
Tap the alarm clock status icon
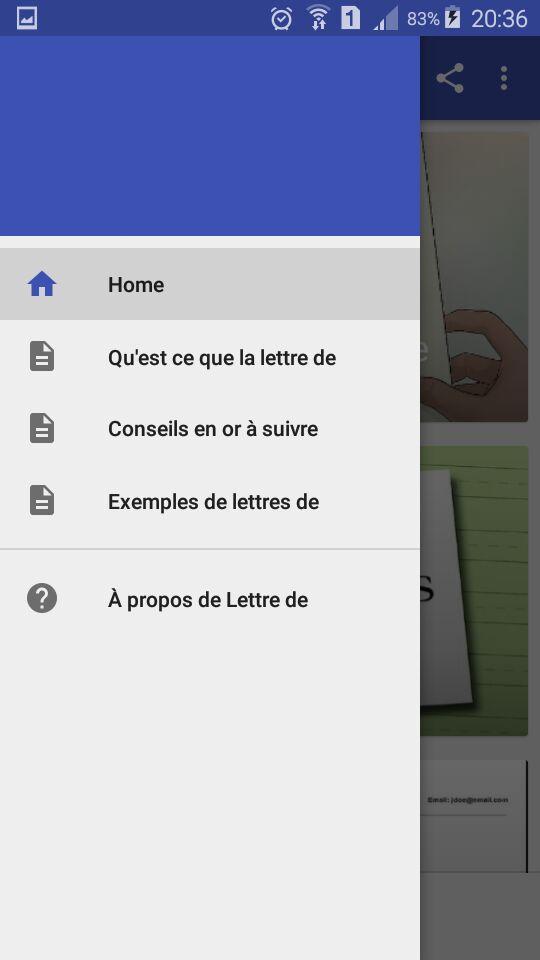tap(281, 18)
